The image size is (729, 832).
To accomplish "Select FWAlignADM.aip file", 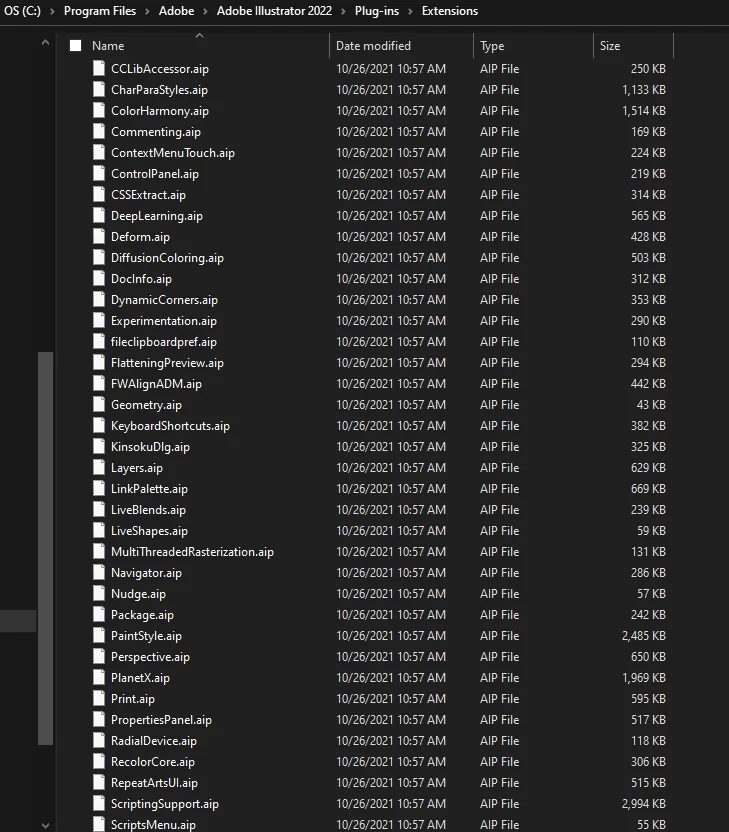I will [x=156, y=384].
